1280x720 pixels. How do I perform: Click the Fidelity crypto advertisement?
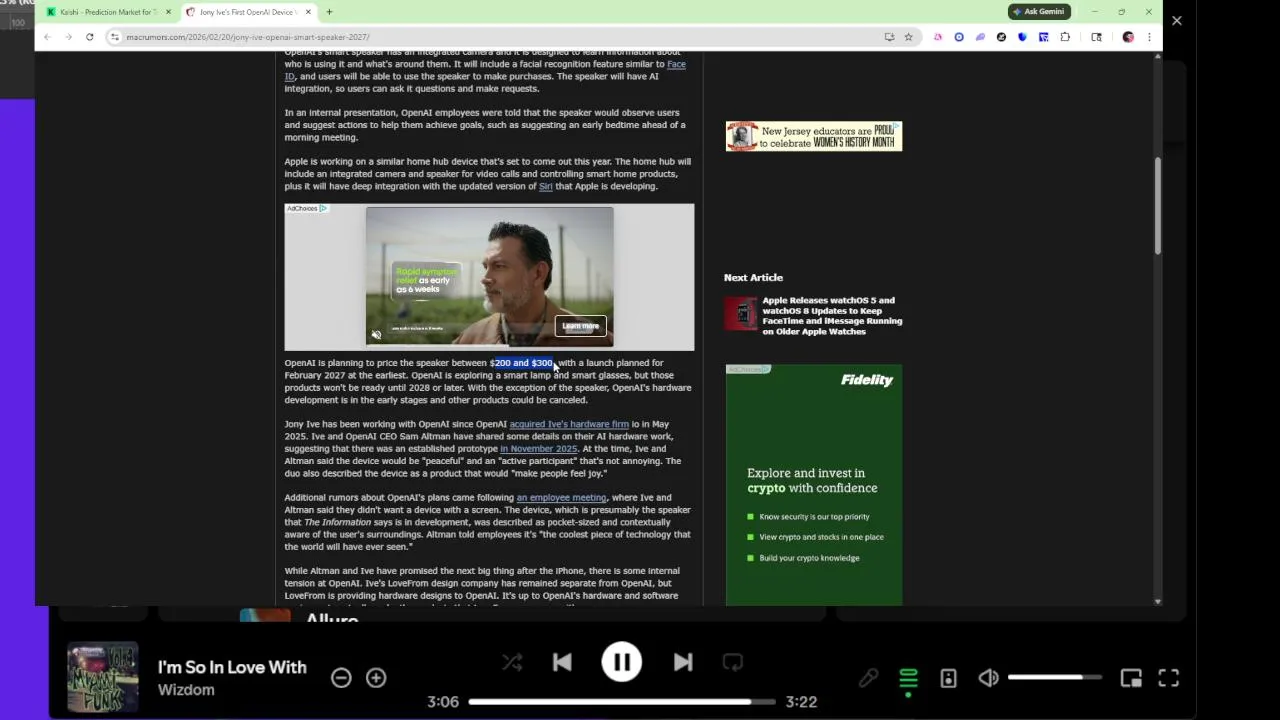[814, 485]
